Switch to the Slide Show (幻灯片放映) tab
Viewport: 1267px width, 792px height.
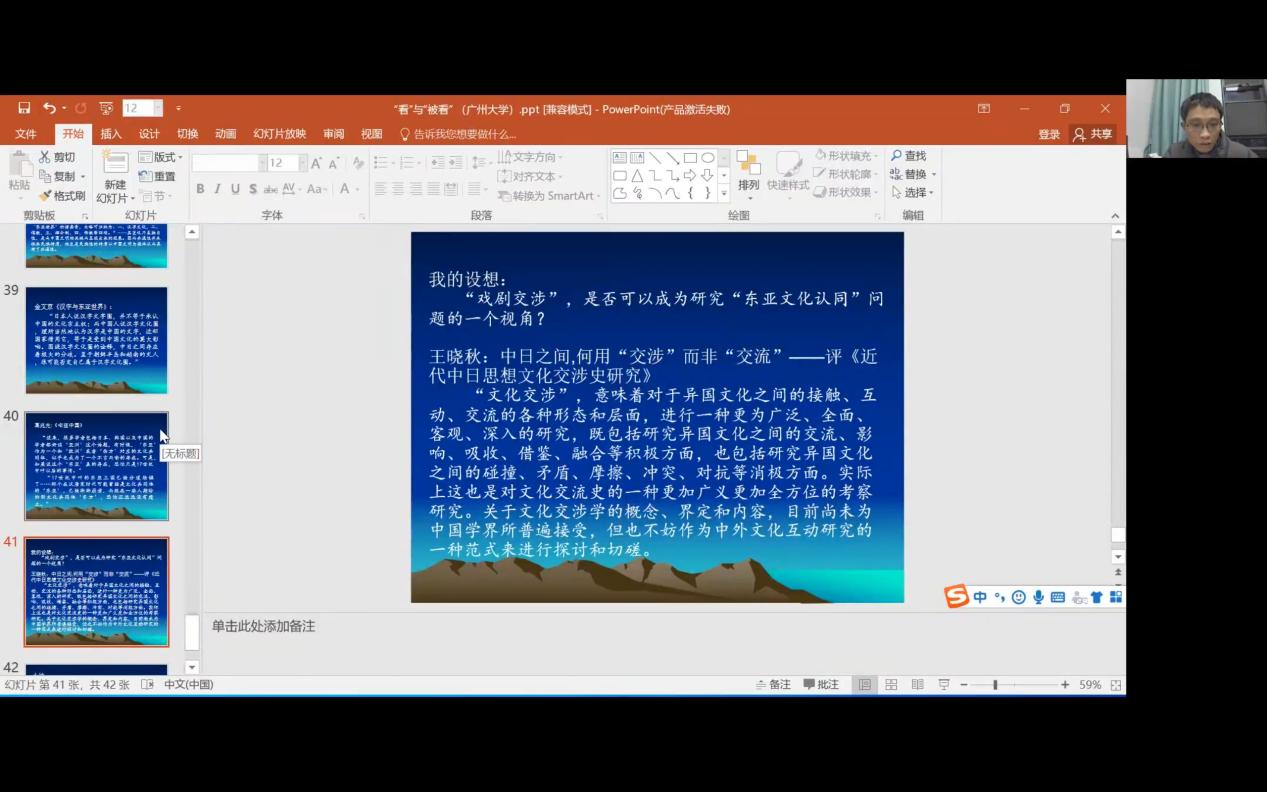point(279,134)
